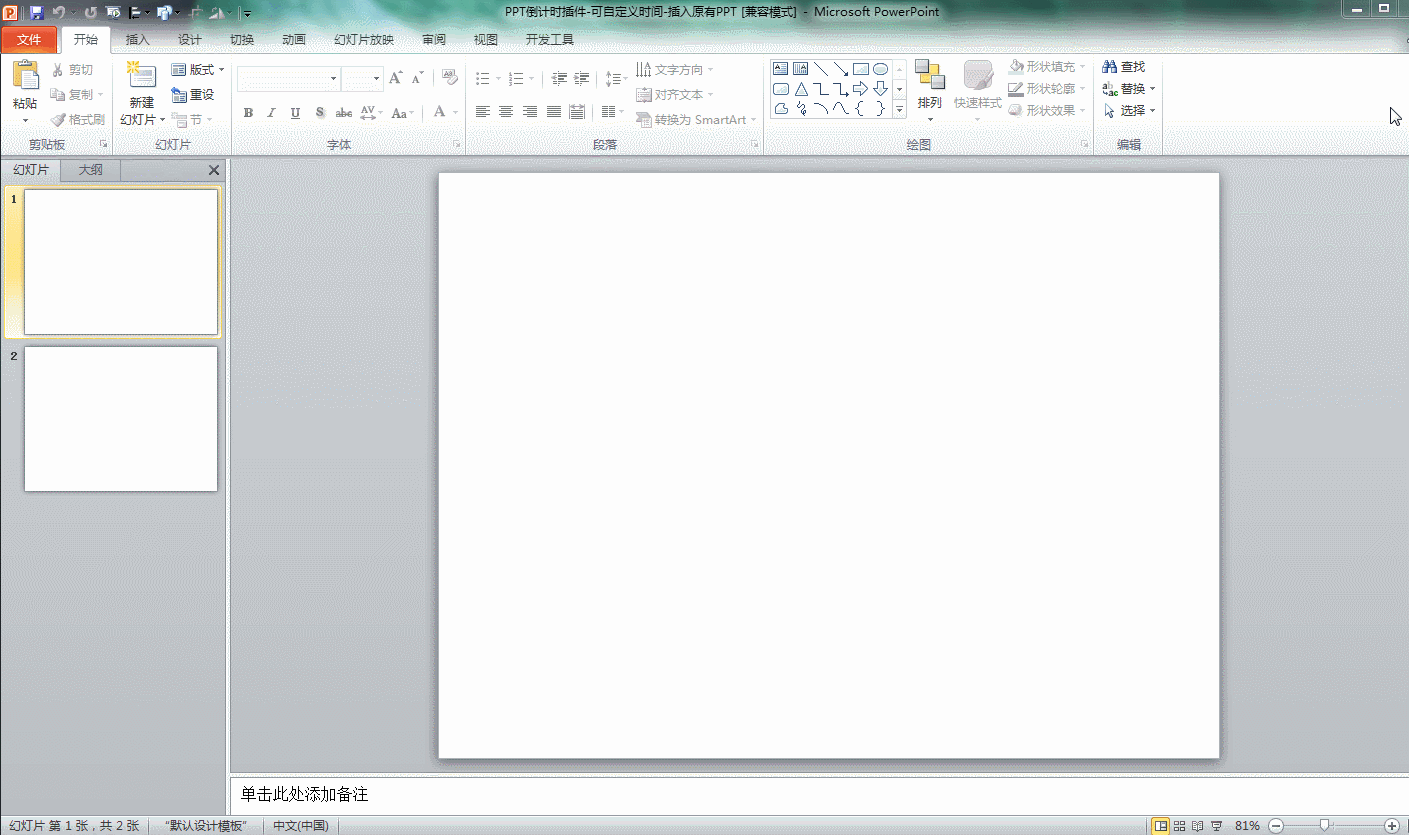Open the 选择 select dropdown
Screen dimensions: 1409x835
pyautogui.click(x=1129, y=111)
